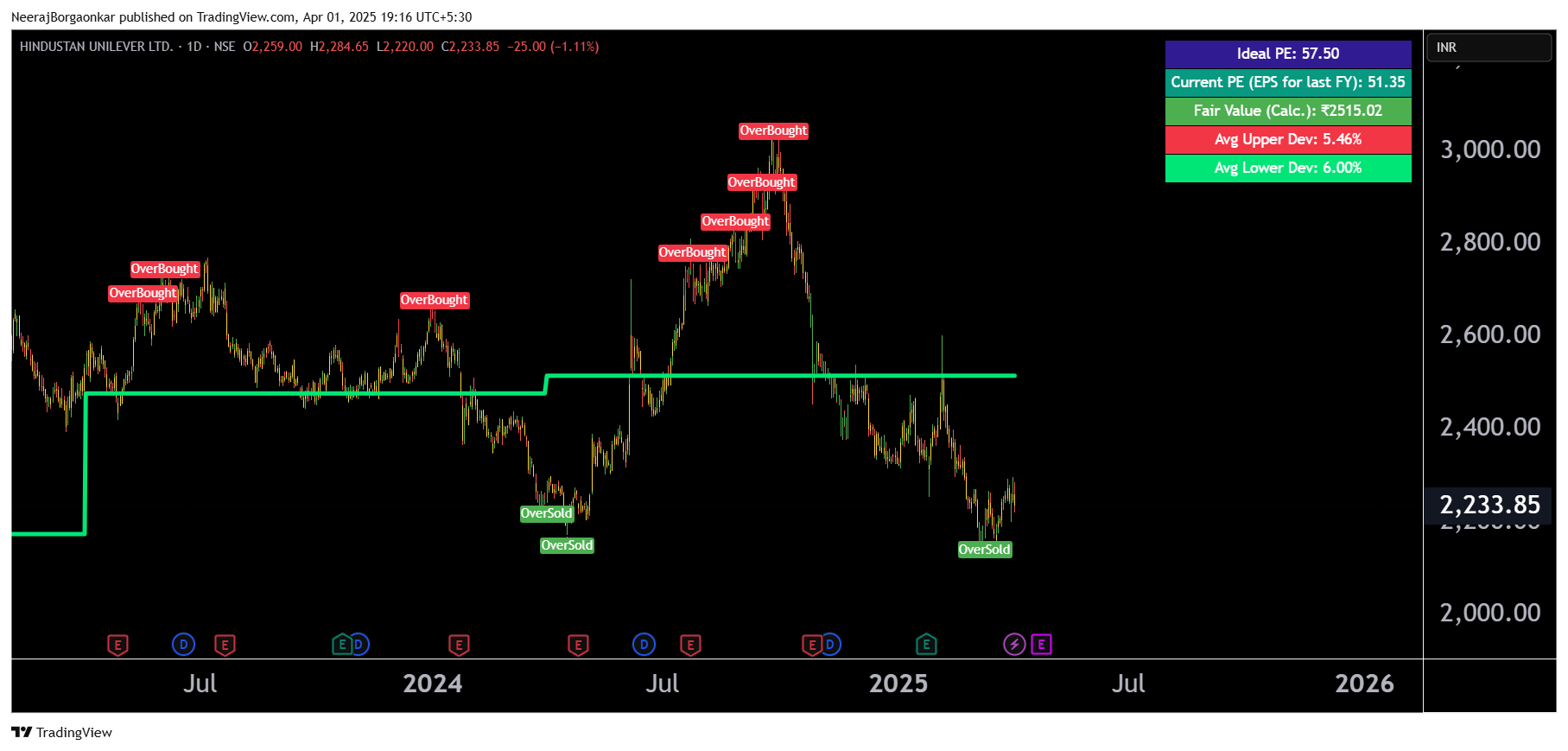Click the high value H2,284.65
The width and height of the screenshot is (1568, 751).
click(340, 47)
